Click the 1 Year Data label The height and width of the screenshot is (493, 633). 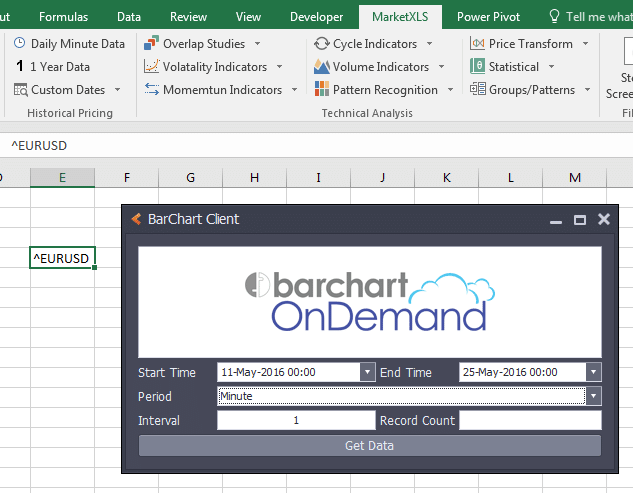(60, 67)
